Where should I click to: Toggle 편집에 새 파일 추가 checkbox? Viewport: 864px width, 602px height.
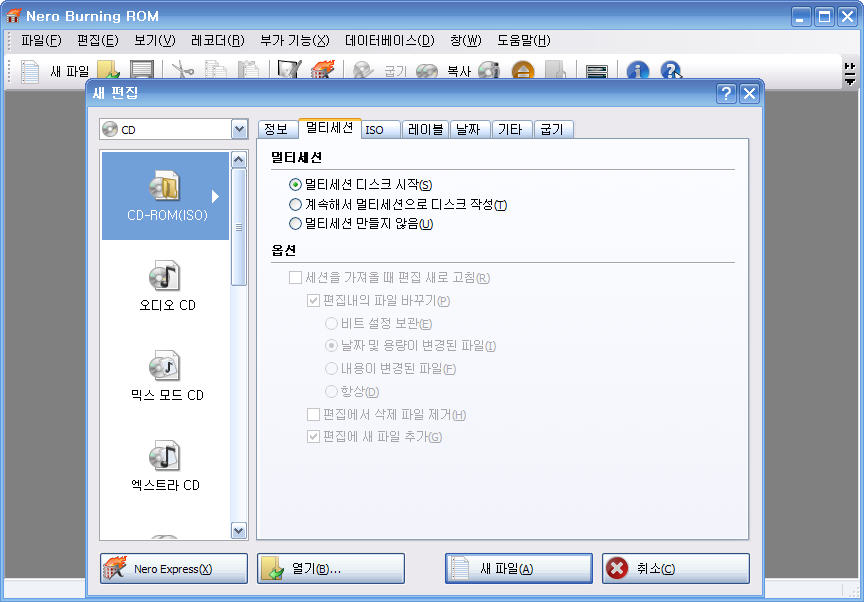tap(313, 436)
